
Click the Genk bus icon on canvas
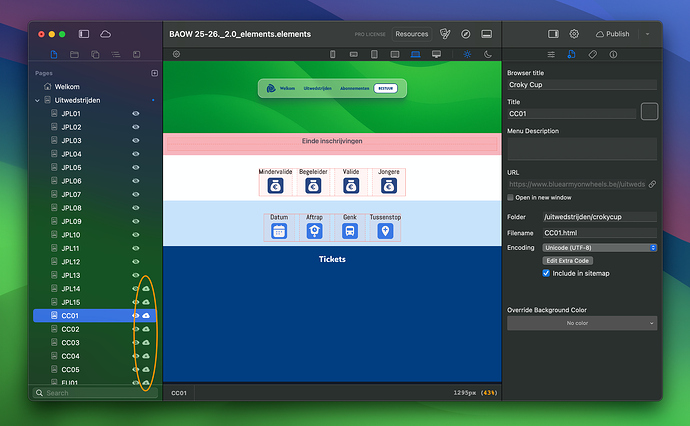[x=350, y=231]
